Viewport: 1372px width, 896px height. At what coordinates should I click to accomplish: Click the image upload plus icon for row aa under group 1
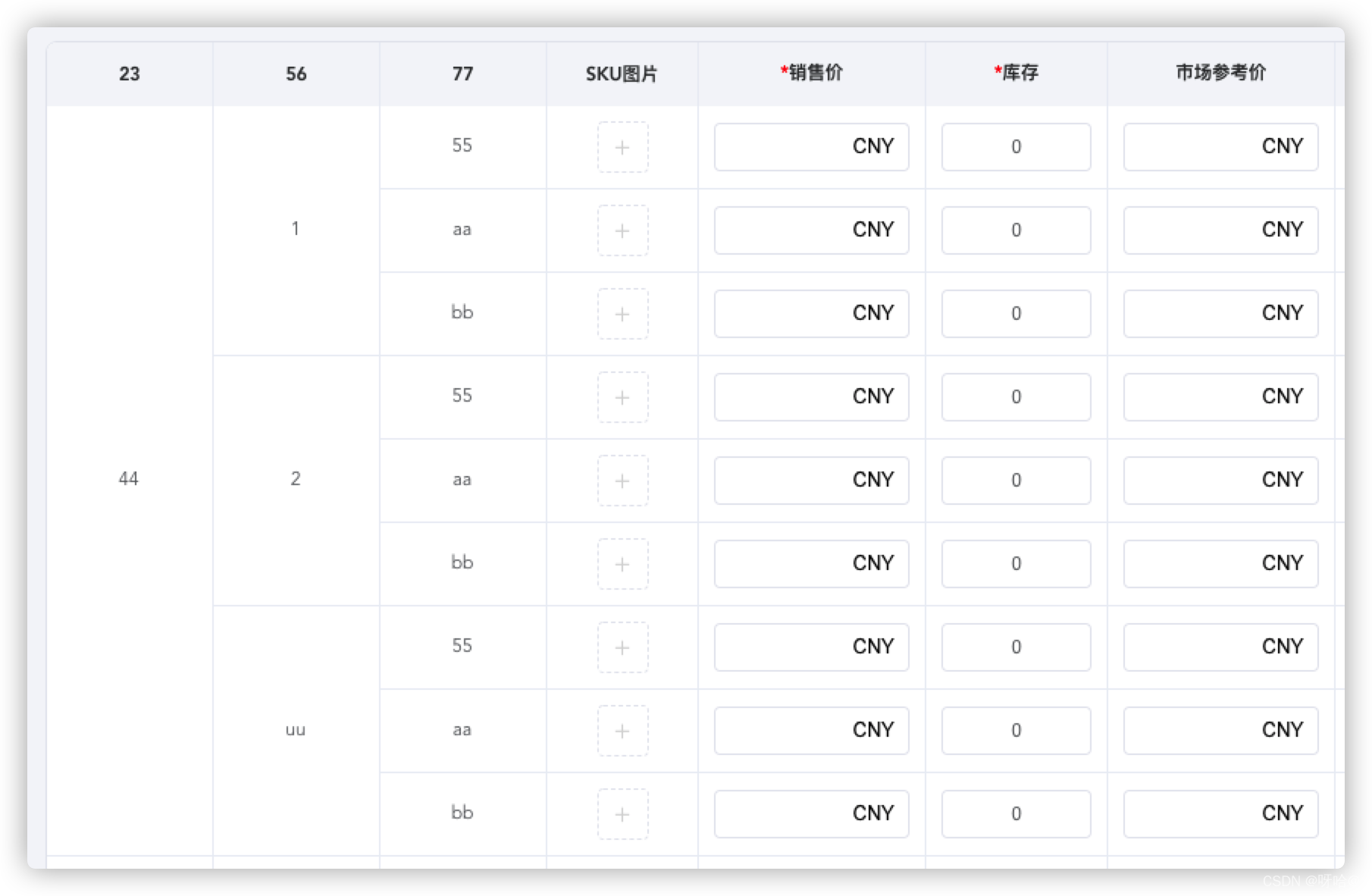tap(622, 230)
